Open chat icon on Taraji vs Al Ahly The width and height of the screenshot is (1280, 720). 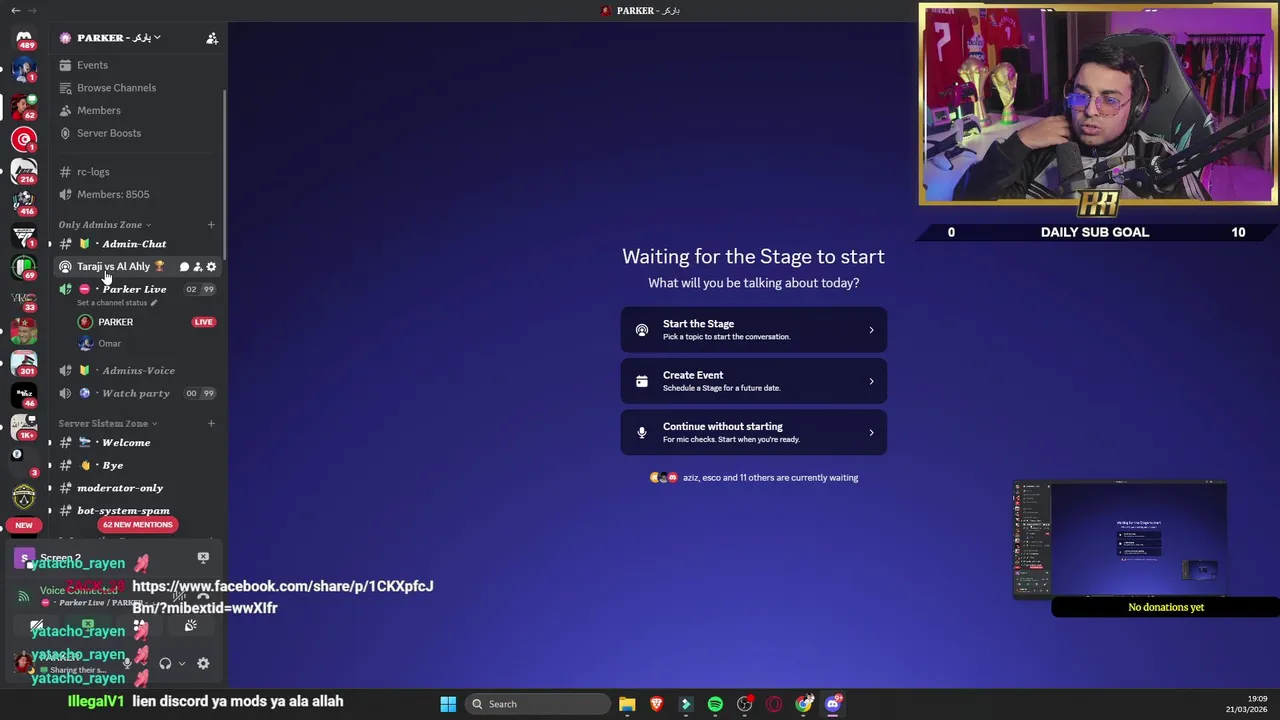184,267
